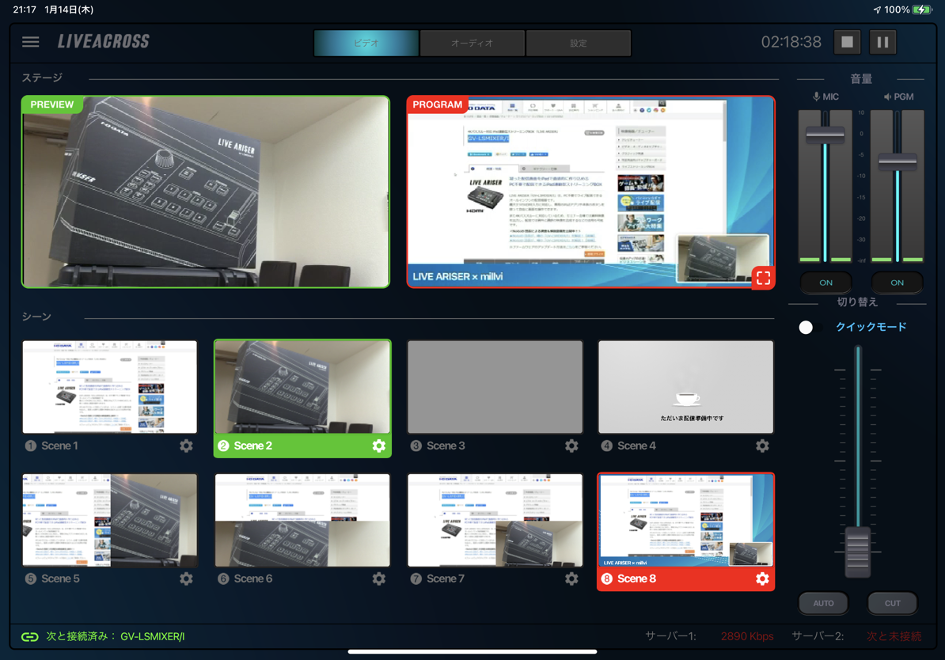The height and width of the screenshot is (660, 945).
Task: Open Scene 2 settings gear
Action: pos(378,446)
